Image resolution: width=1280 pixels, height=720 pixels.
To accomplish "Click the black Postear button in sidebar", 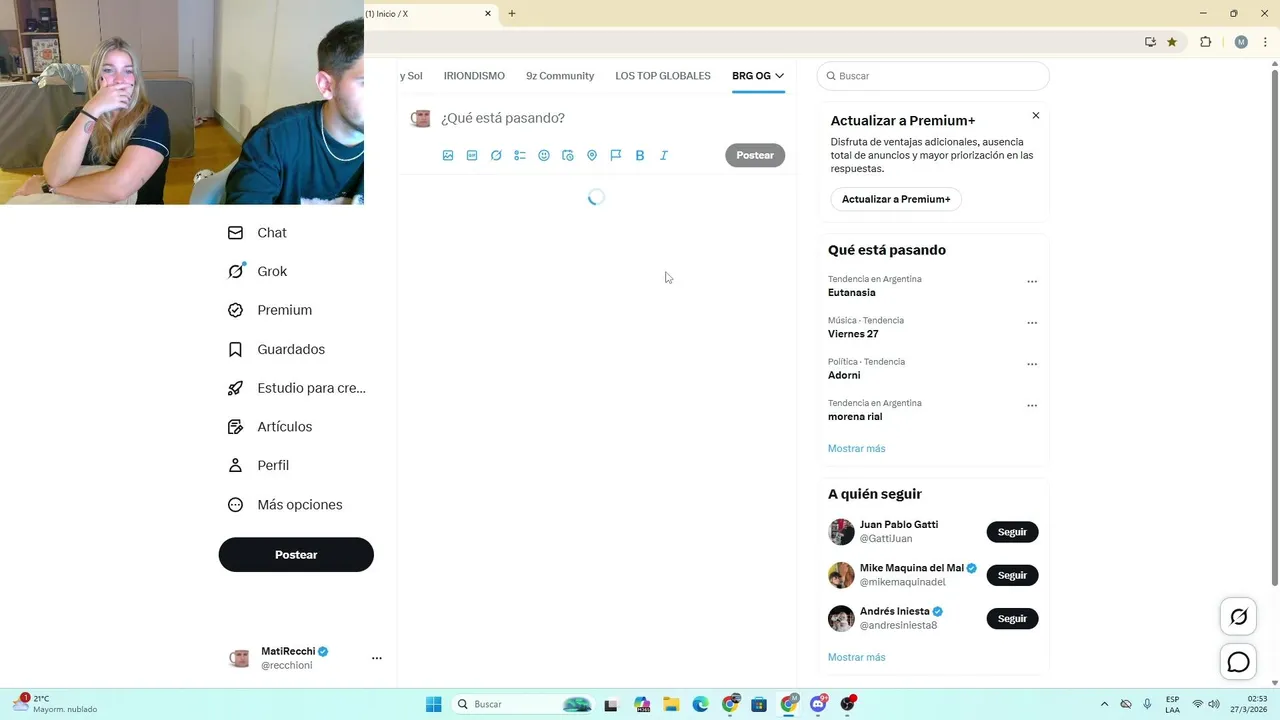I will pyautogui.click(x=296, y=554).
